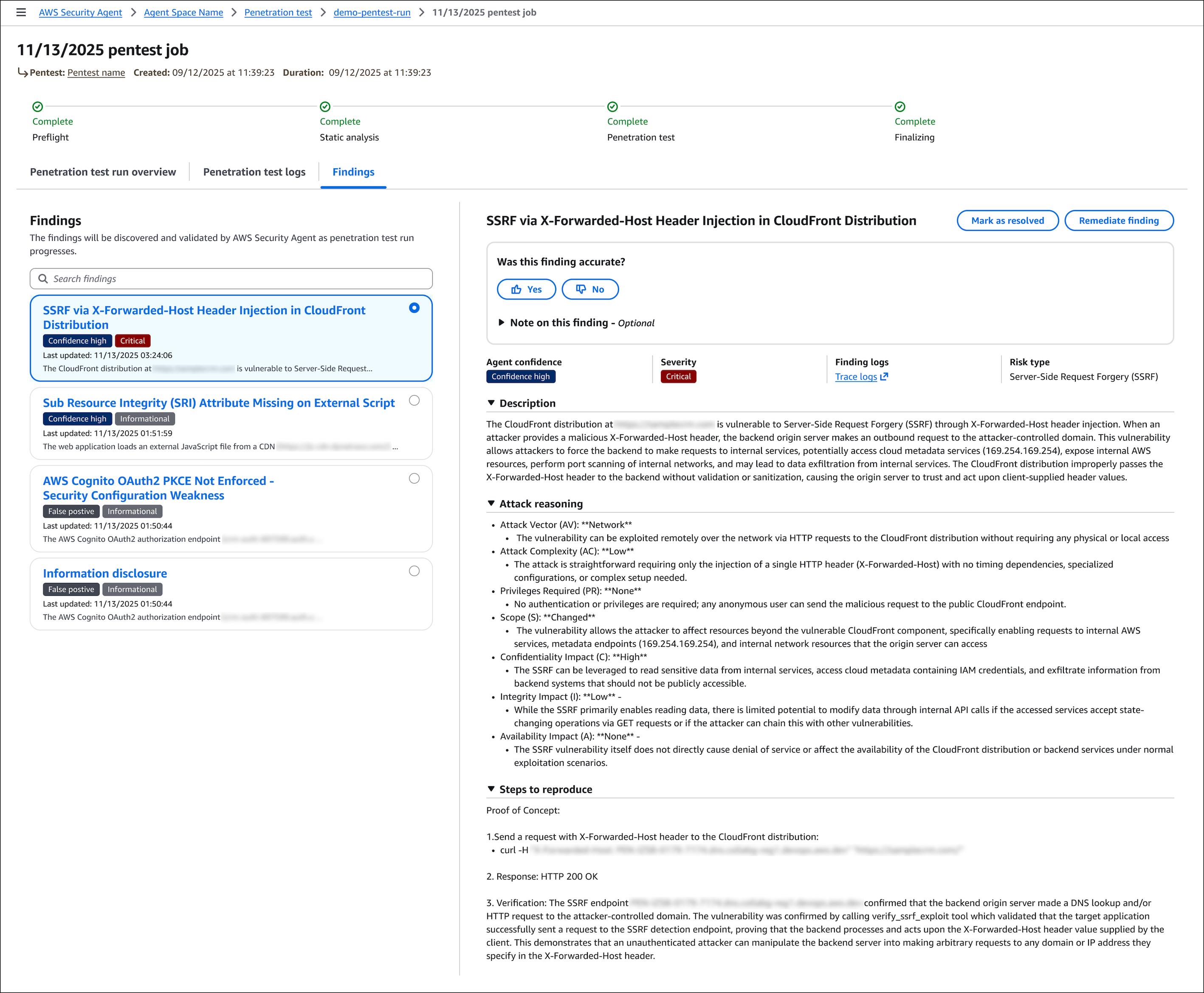Click the Preflight complete checkmark icon

pos(38,106)
